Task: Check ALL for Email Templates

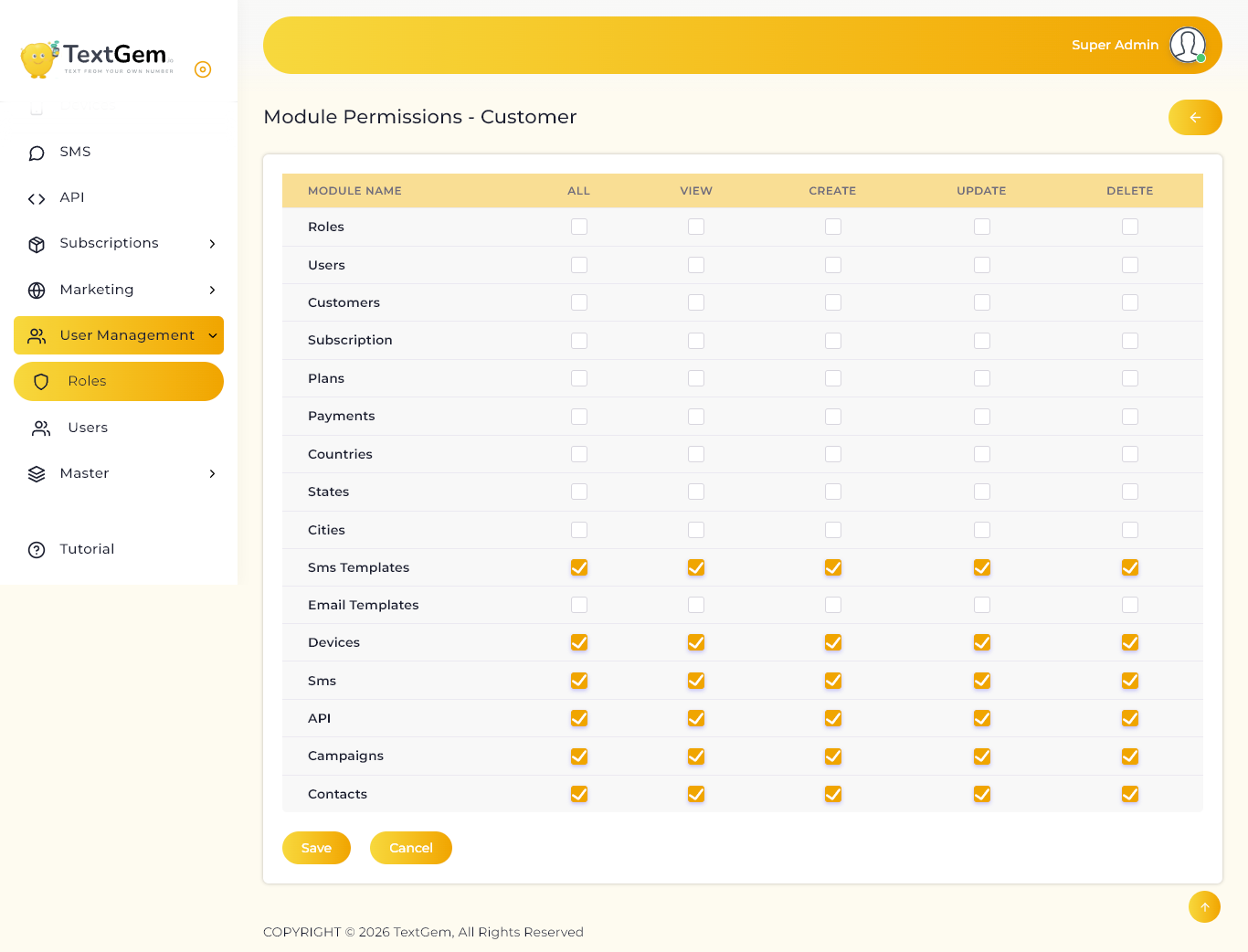Action: pos(579,605)
